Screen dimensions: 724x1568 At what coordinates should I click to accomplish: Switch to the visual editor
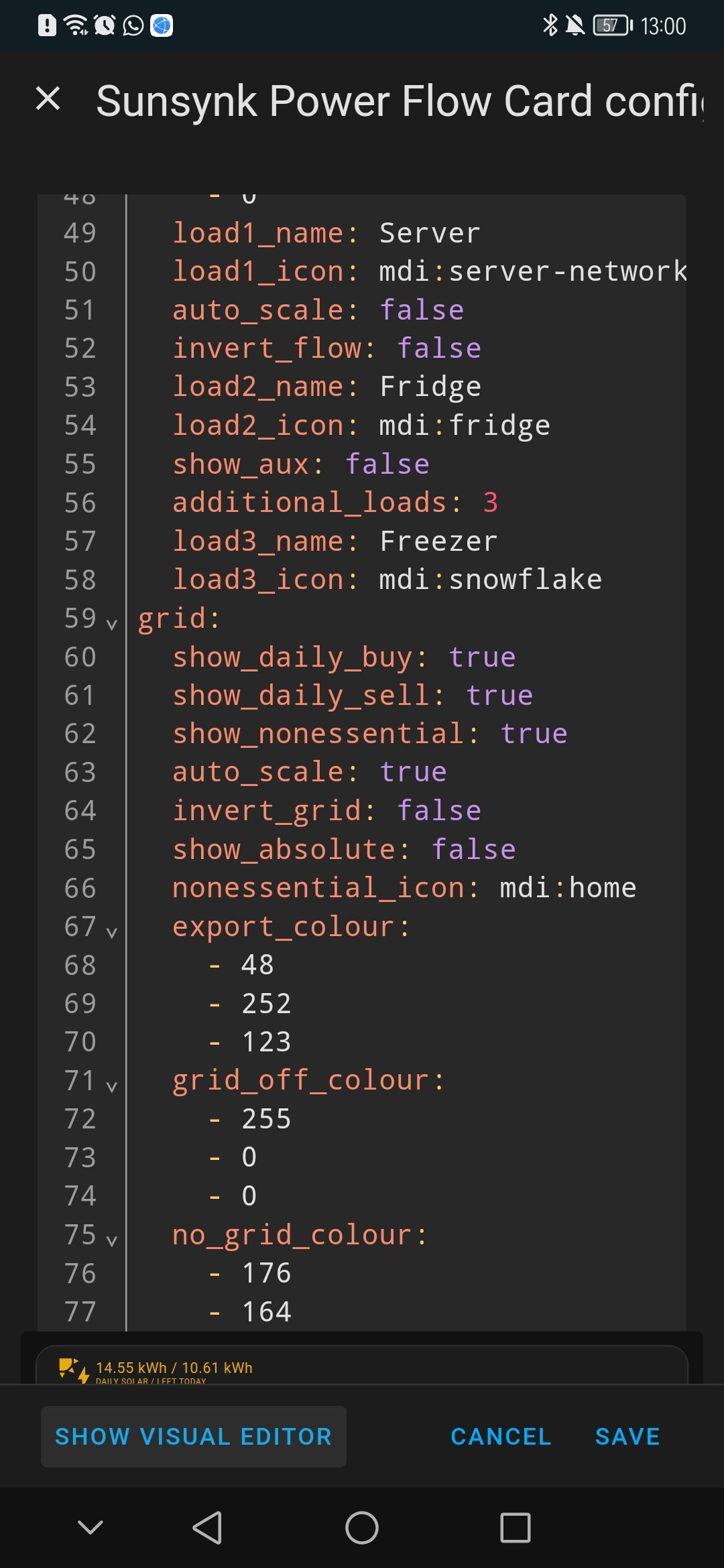193,1436
